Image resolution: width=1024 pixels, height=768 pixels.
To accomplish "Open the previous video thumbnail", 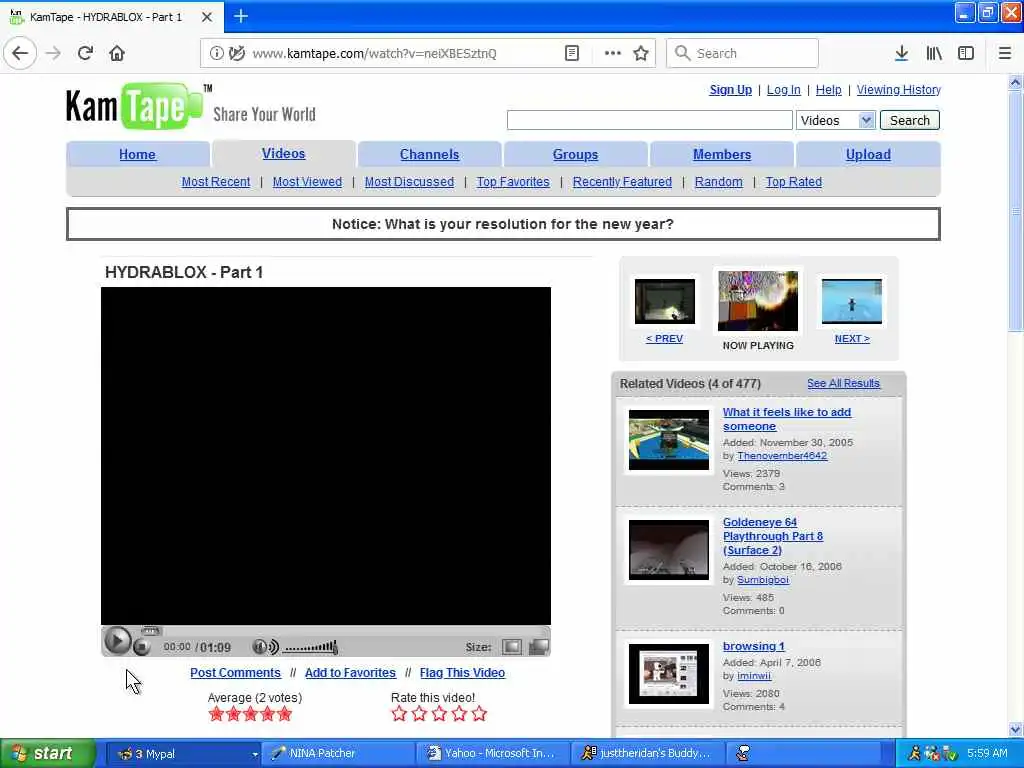I will click(x=665, y=301).
